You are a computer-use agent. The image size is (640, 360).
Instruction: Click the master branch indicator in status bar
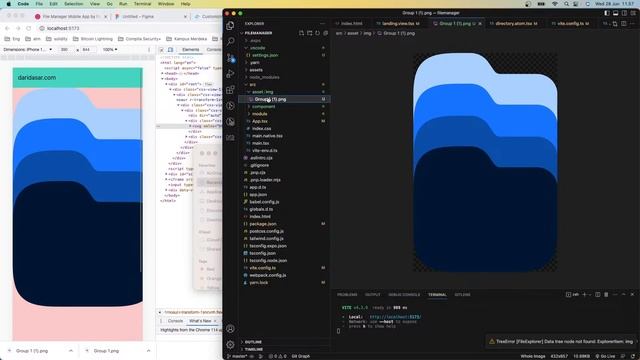(237, 356)
